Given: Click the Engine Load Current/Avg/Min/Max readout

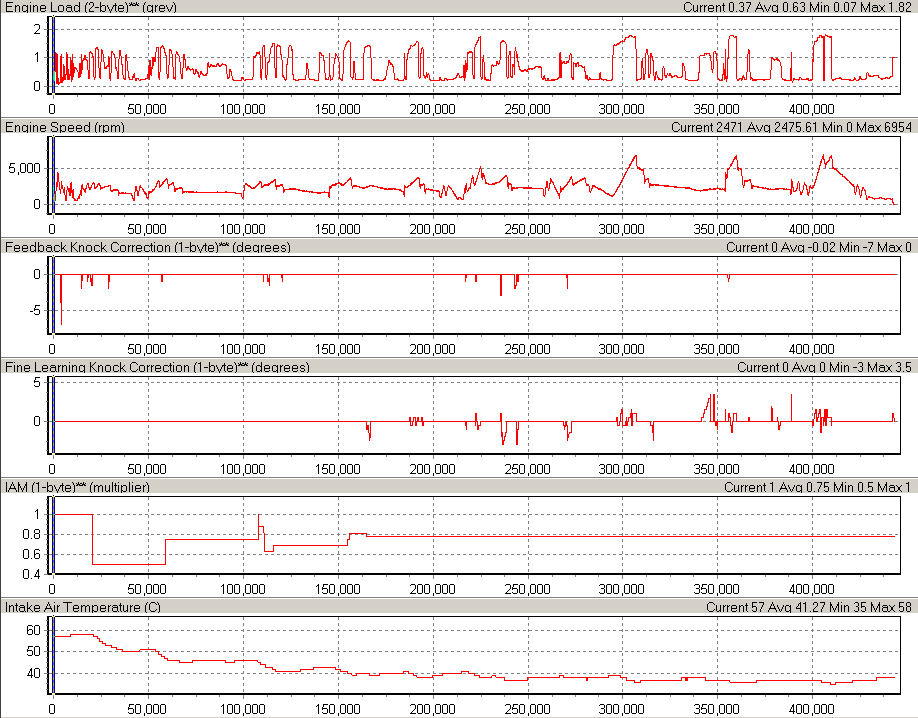Looking at the screenshot, I should 797,7.
